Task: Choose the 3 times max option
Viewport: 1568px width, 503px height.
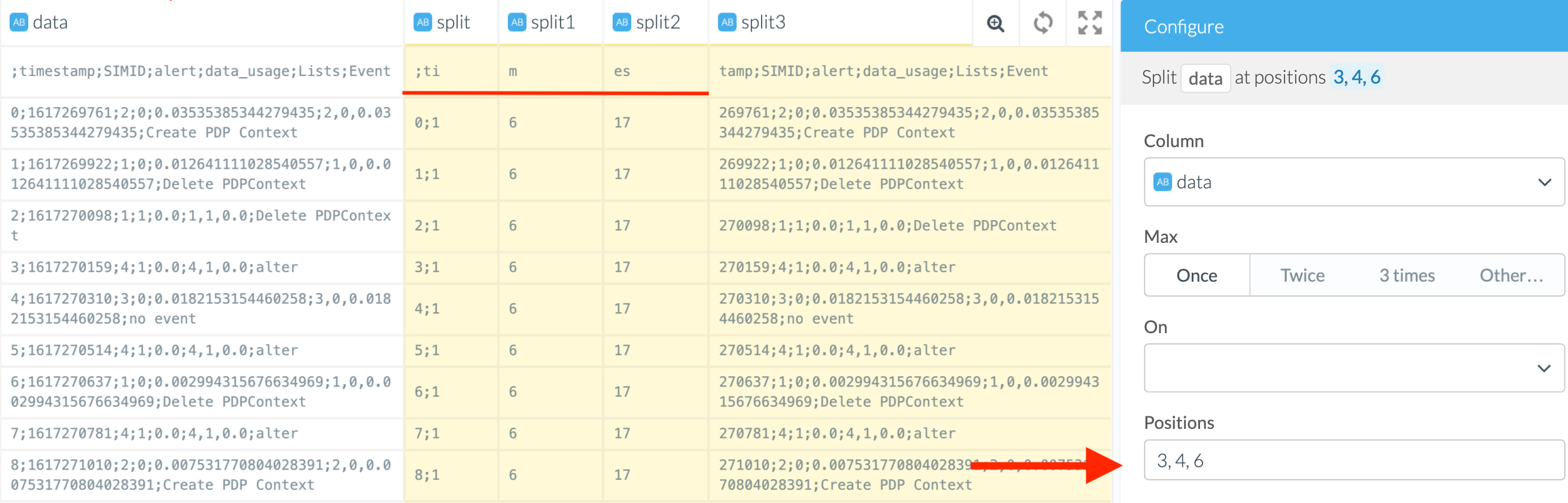Action: coord(1406,276)
